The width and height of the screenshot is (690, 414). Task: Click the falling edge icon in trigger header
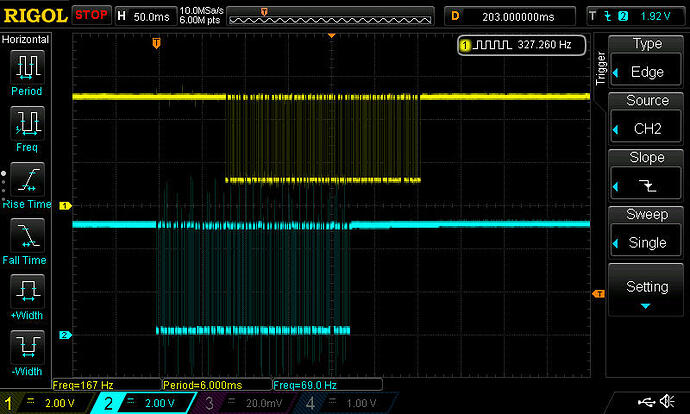[x=608, y=16]
